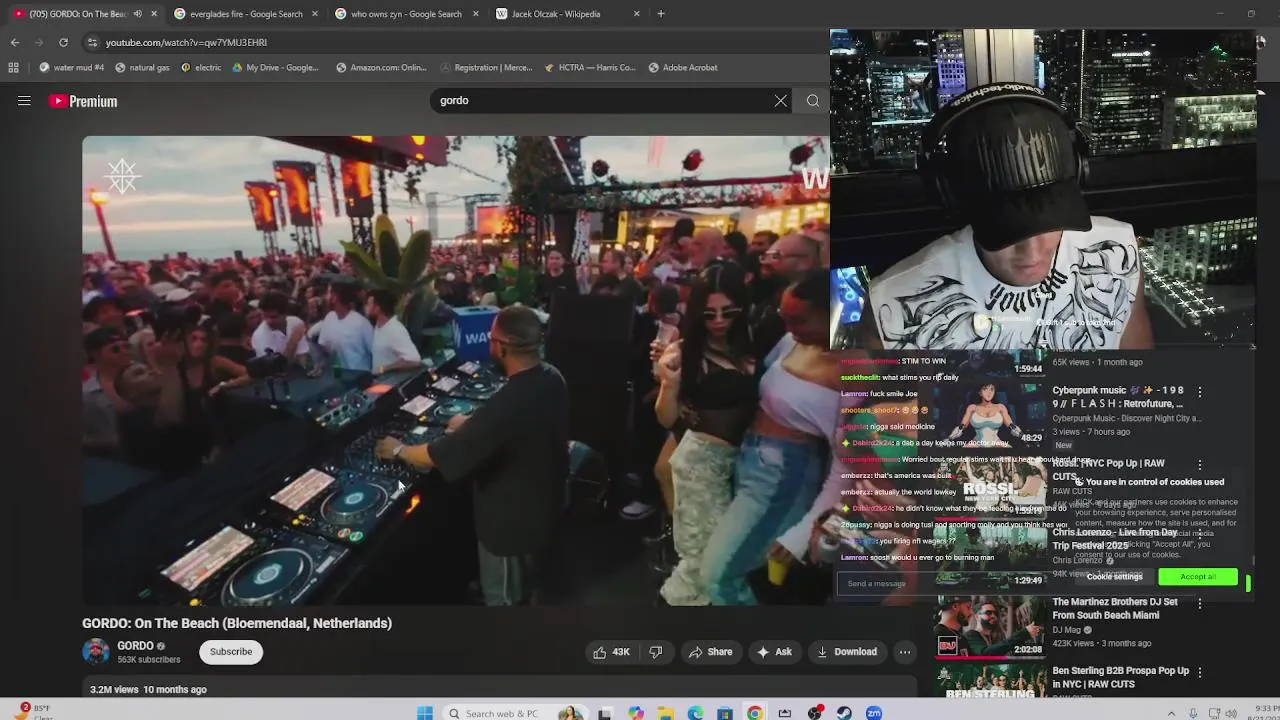Open the Registration Mercedes bookmark
1280x720 pixels.
coord(485,67)
